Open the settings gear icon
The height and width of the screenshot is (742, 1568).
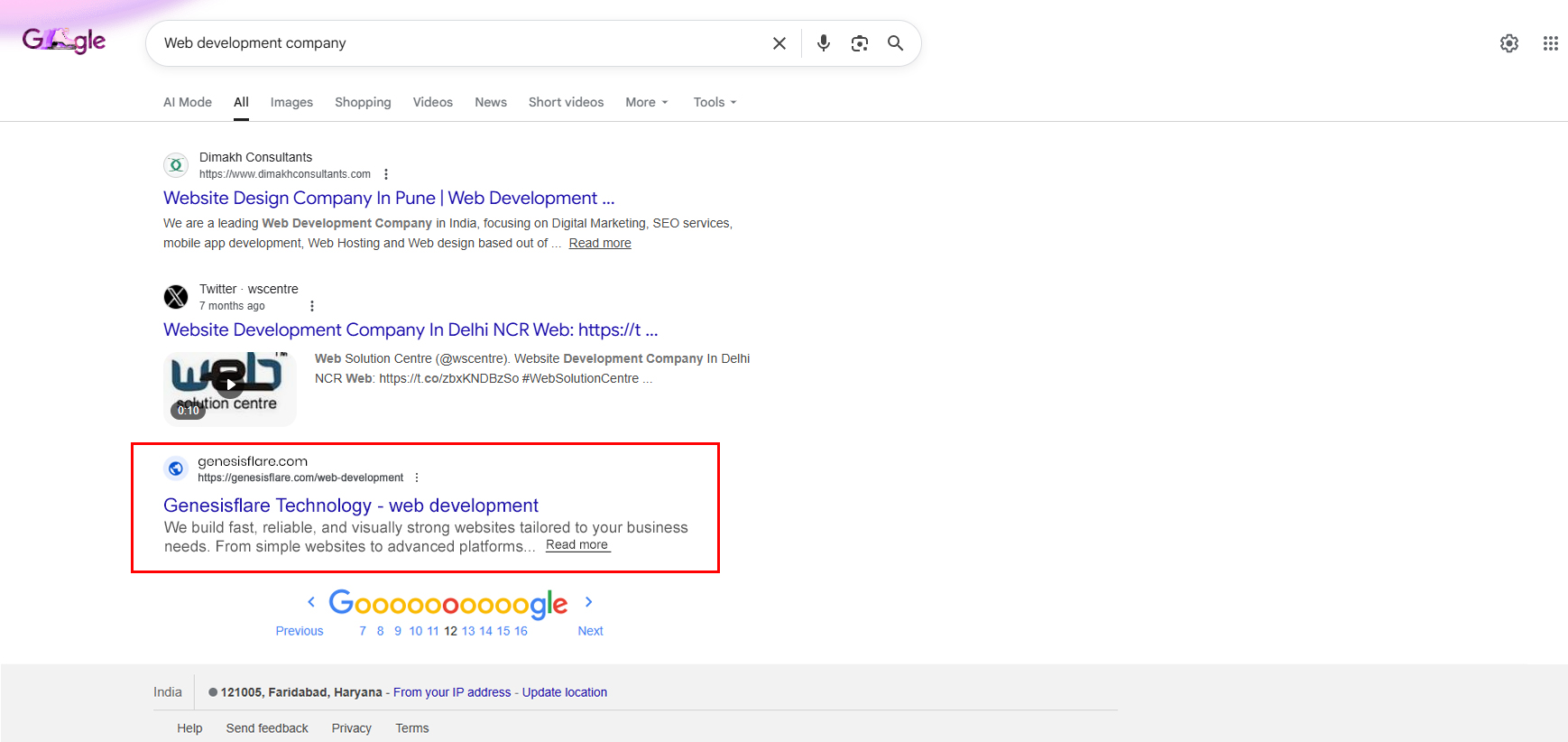1508,43
